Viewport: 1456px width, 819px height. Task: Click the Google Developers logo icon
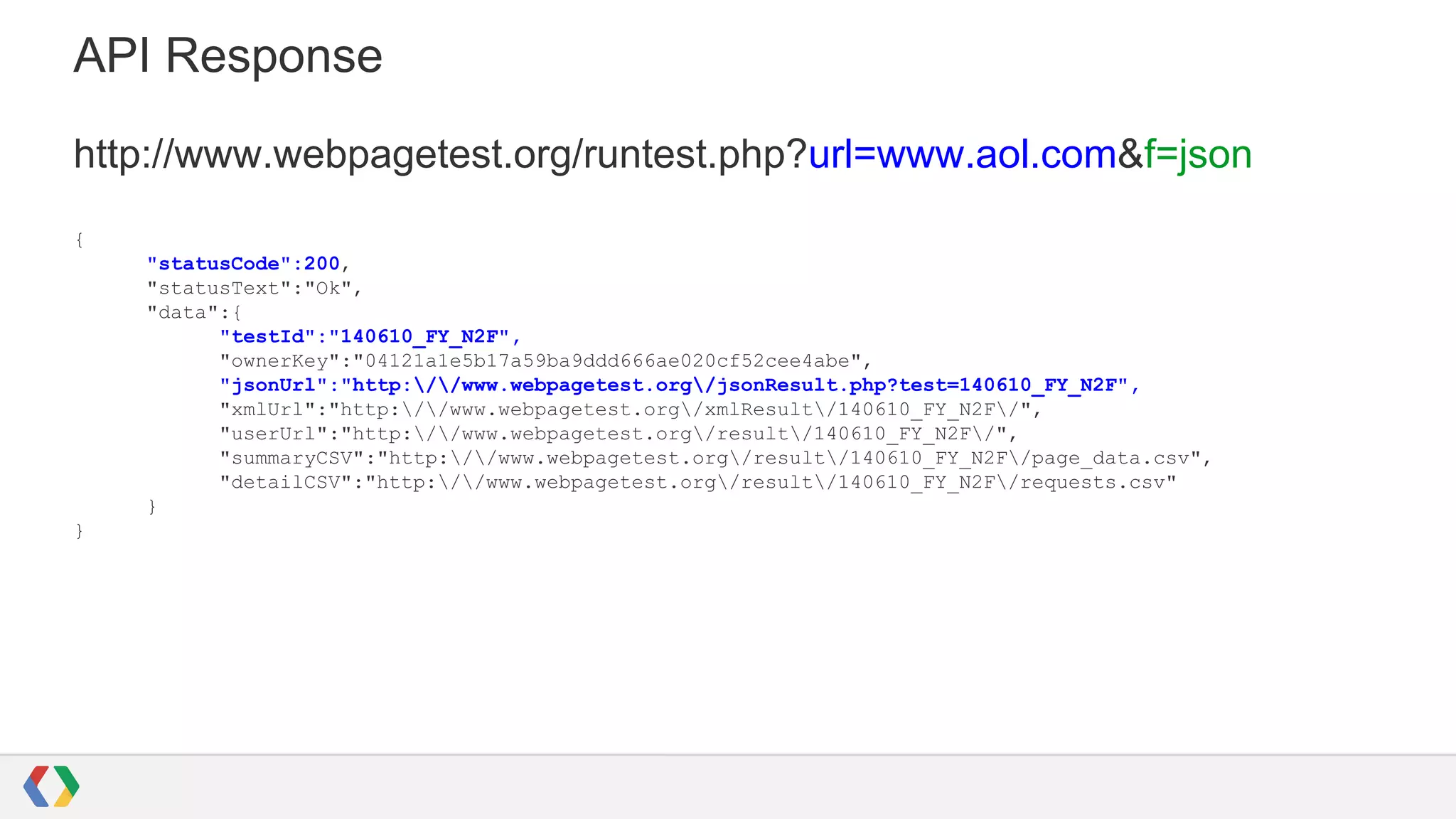(51, 786)
